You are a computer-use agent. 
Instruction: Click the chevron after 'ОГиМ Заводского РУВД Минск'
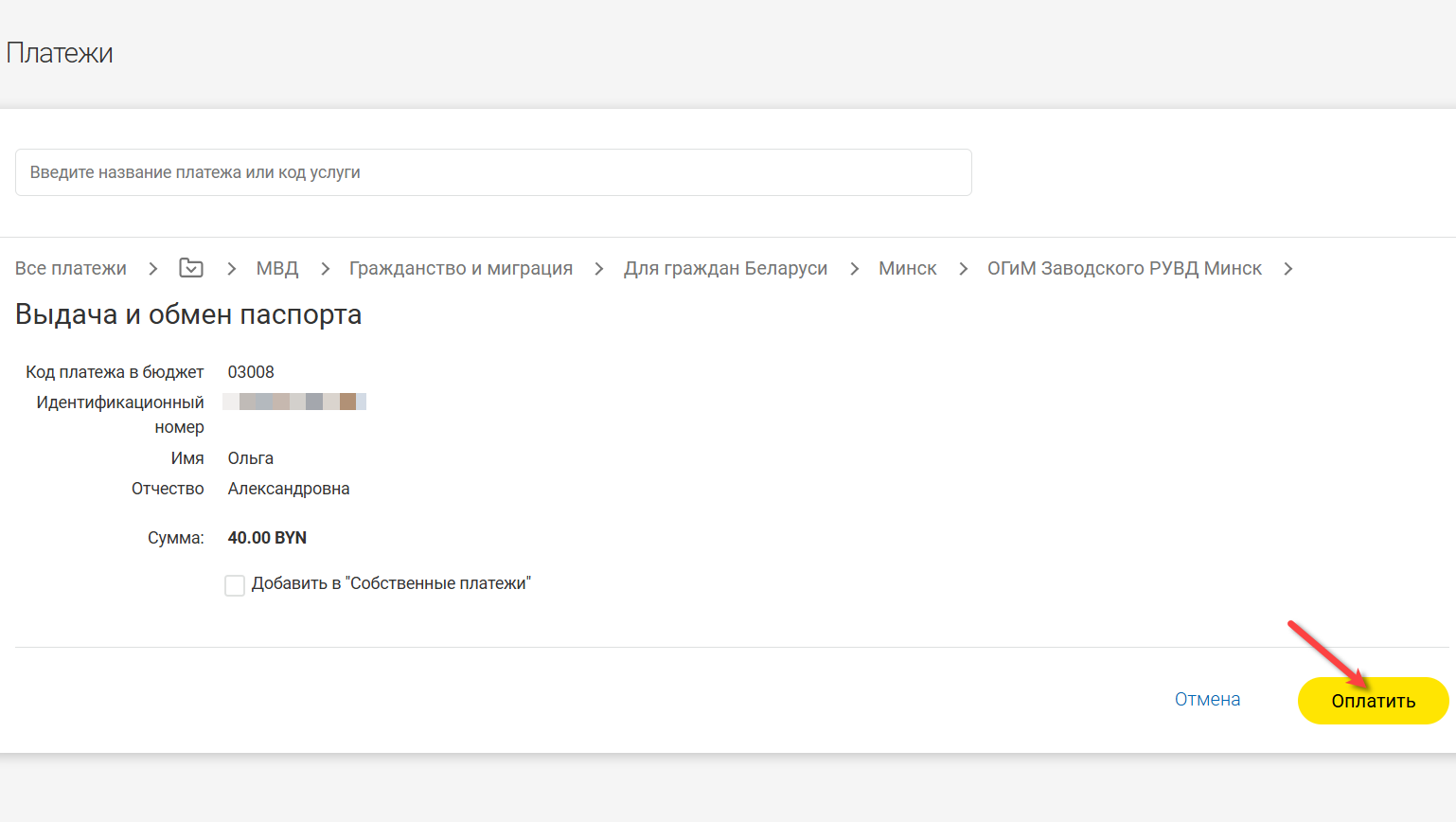tap(1287, 269)
